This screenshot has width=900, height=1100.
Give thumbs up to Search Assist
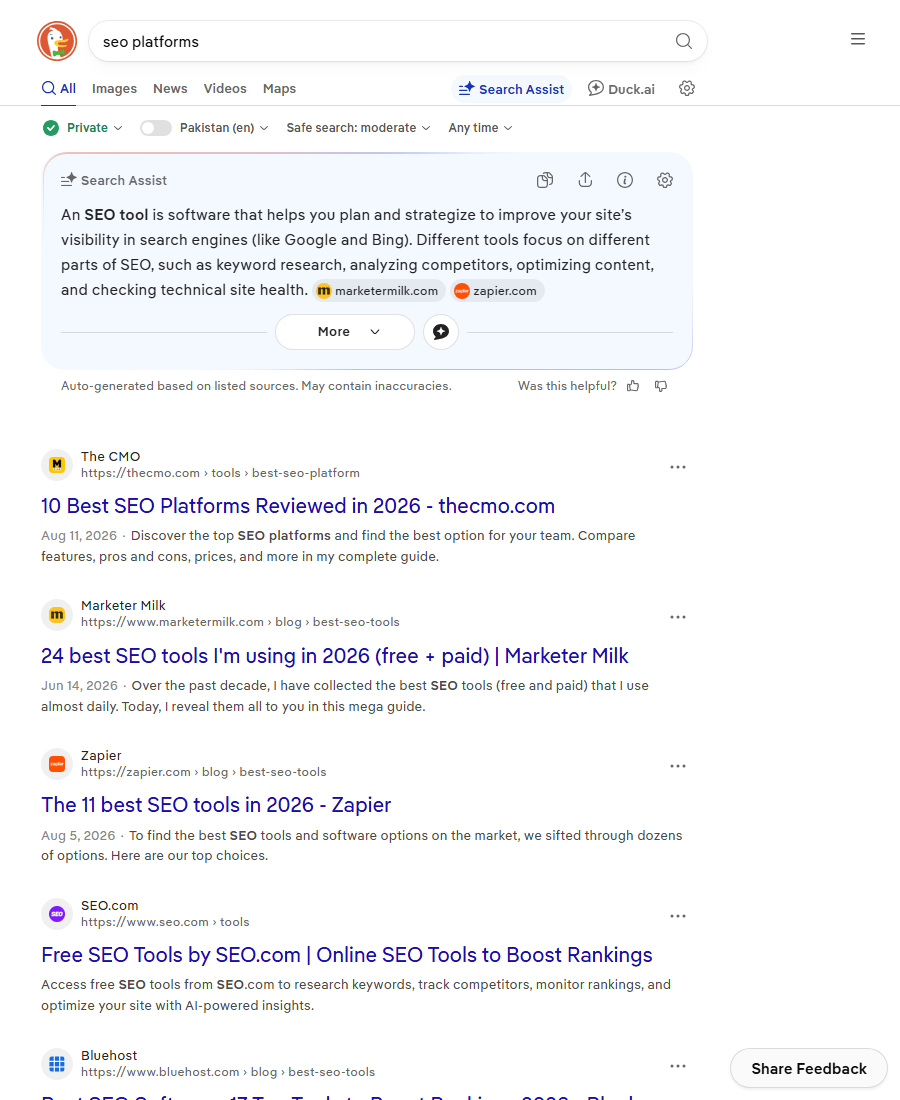tap(633, 386)
